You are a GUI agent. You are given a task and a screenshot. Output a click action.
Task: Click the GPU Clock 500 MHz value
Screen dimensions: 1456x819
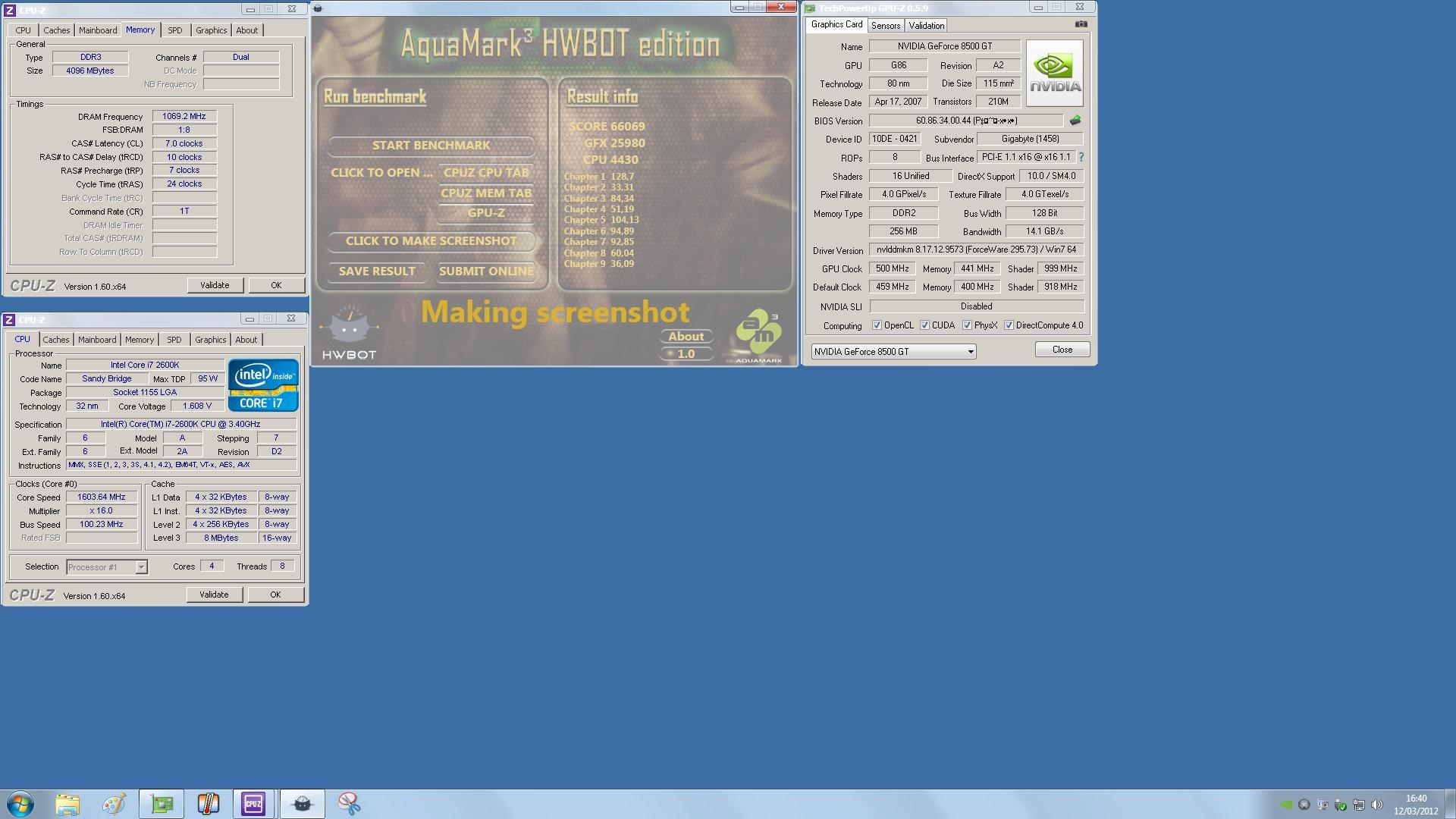[893, 268]
